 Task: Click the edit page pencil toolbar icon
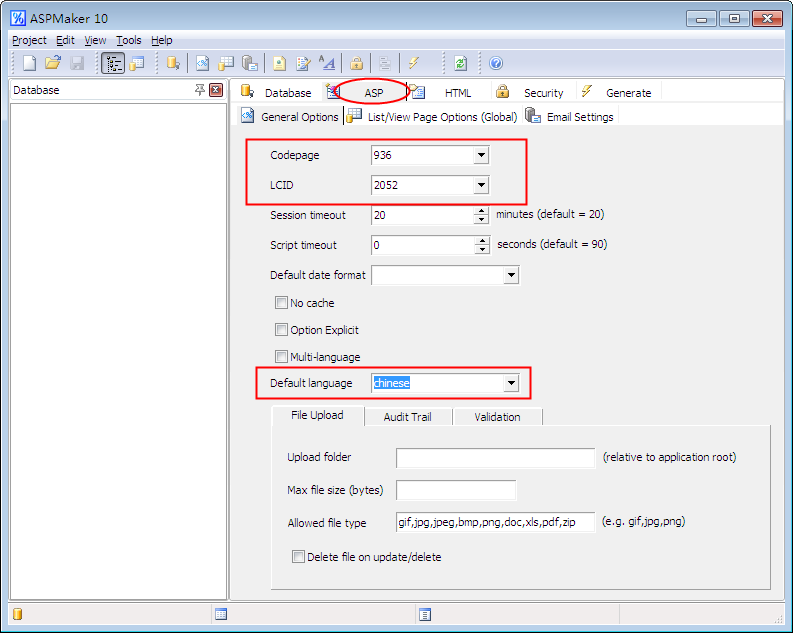pos(303,63)
